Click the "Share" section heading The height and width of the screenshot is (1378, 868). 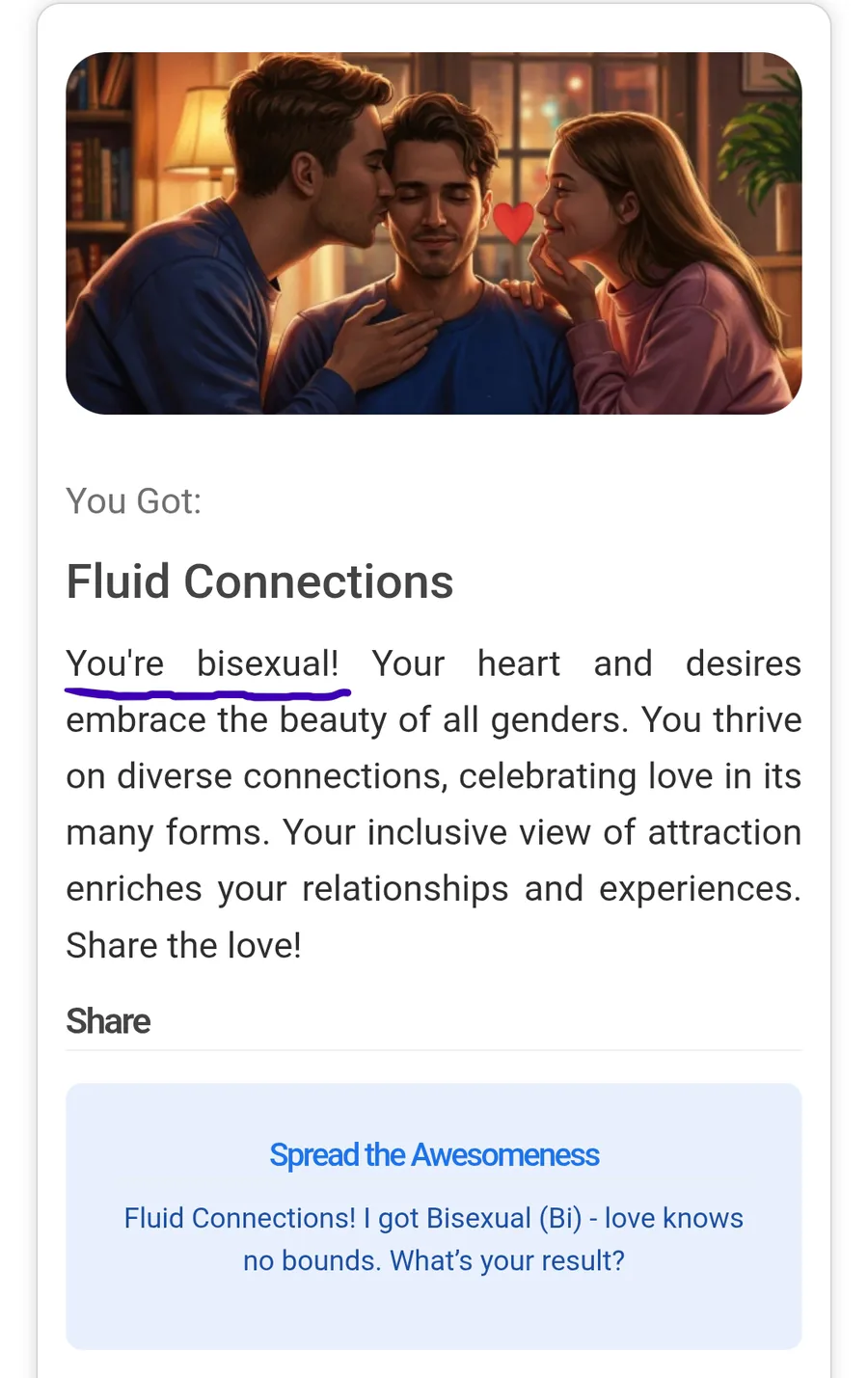(108, 1021)
